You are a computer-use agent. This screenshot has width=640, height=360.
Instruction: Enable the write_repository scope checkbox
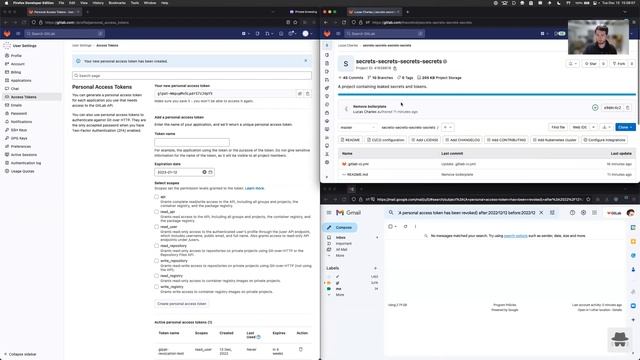tap(156, 261)
